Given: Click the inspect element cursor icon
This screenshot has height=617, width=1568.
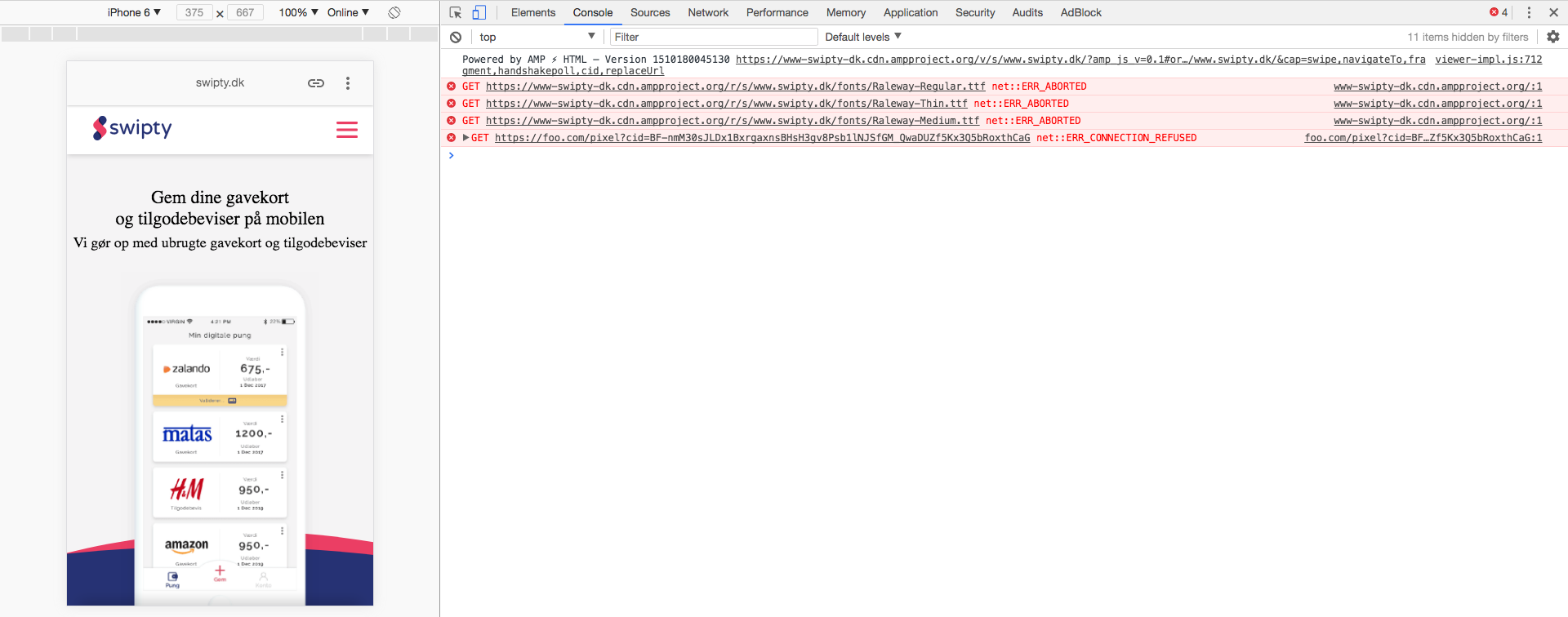Looking at the screenshot, I should click(x=456, y=12).
